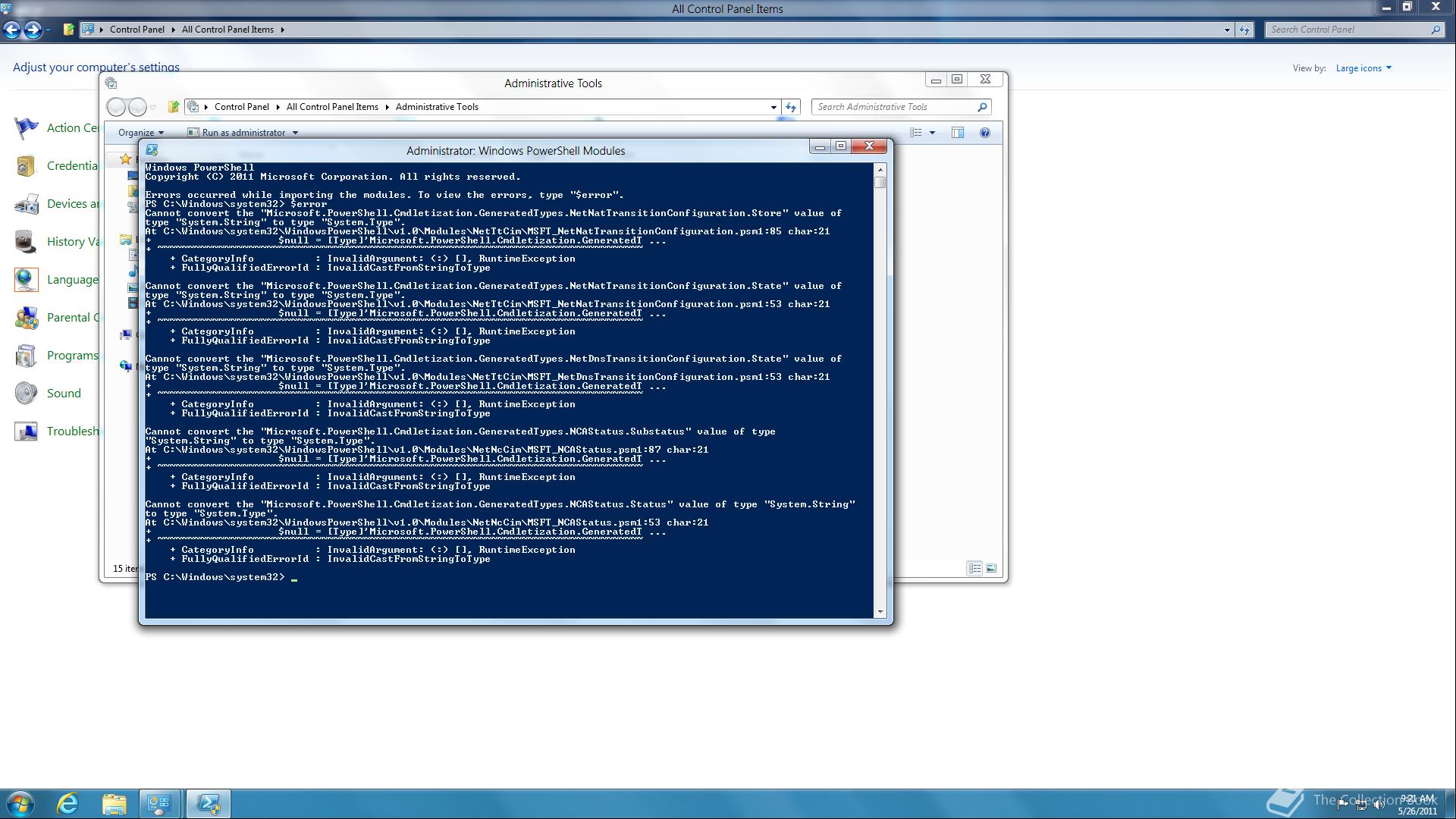The image size is (1456, 819).
Task: Open Troubleshooting icon
Action: point(26,431)
